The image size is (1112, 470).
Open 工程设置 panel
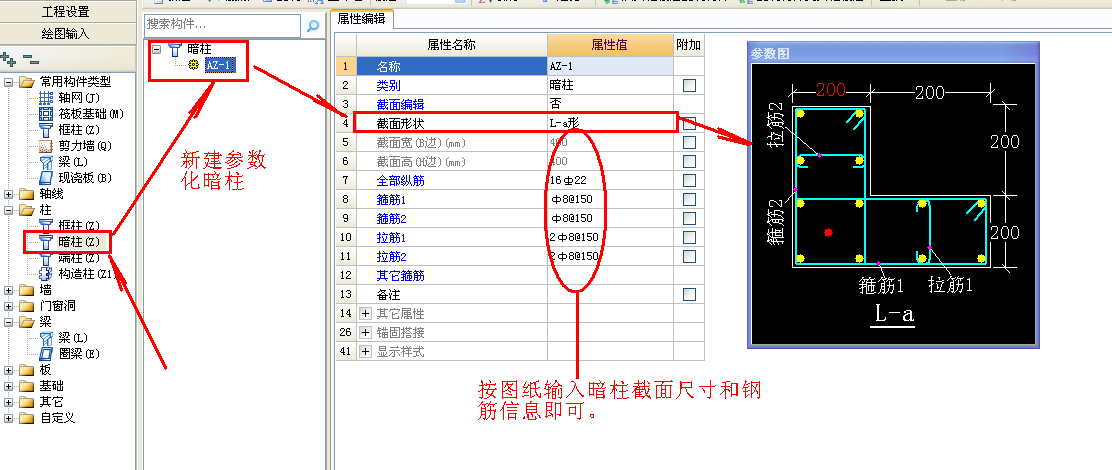(66, 11)
